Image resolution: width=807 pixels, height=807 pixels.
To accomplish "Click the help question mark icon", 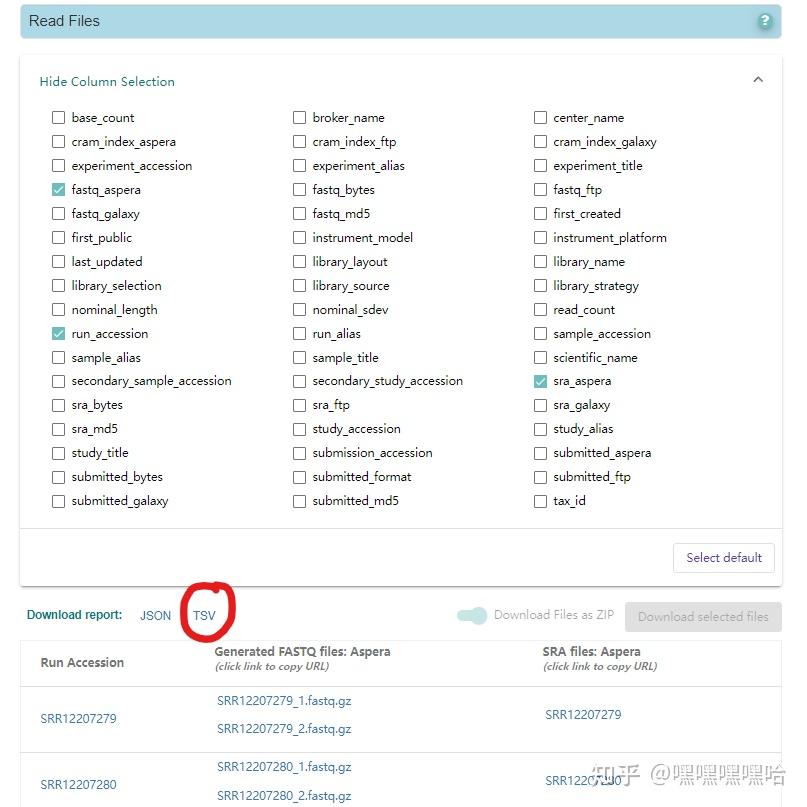I will pyautogui.click(x=764, y=21).
